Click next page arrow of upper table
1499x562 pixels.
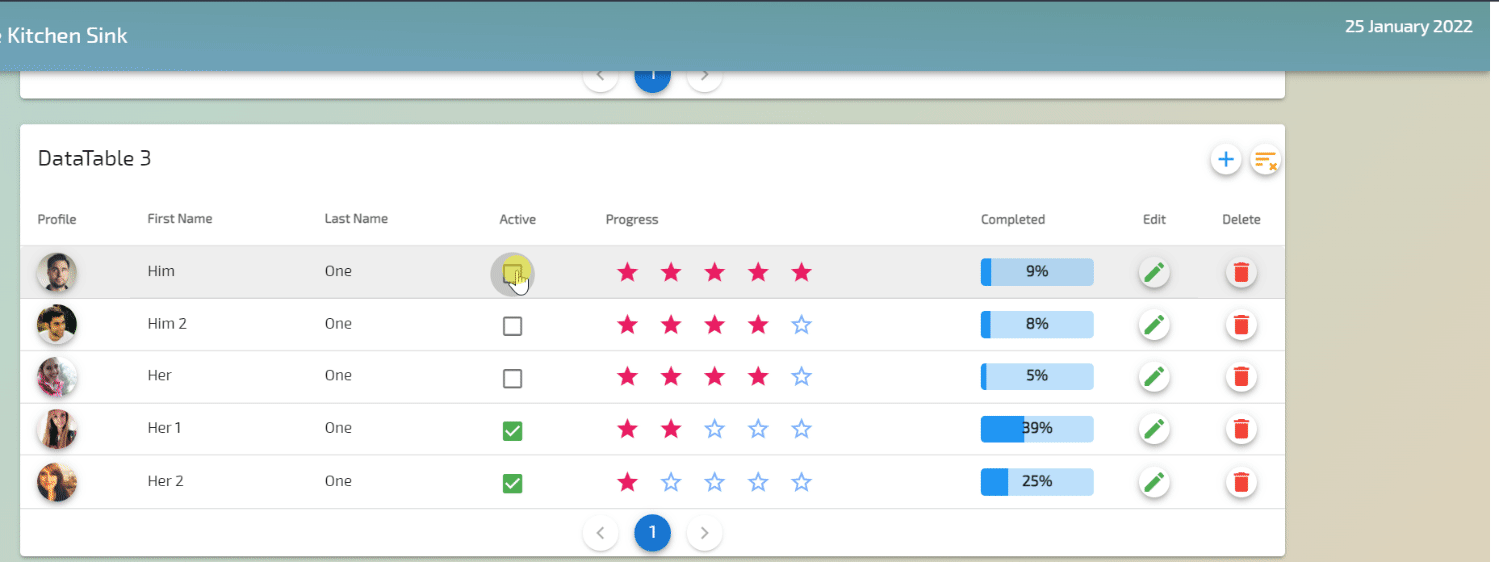click(704, 77)
